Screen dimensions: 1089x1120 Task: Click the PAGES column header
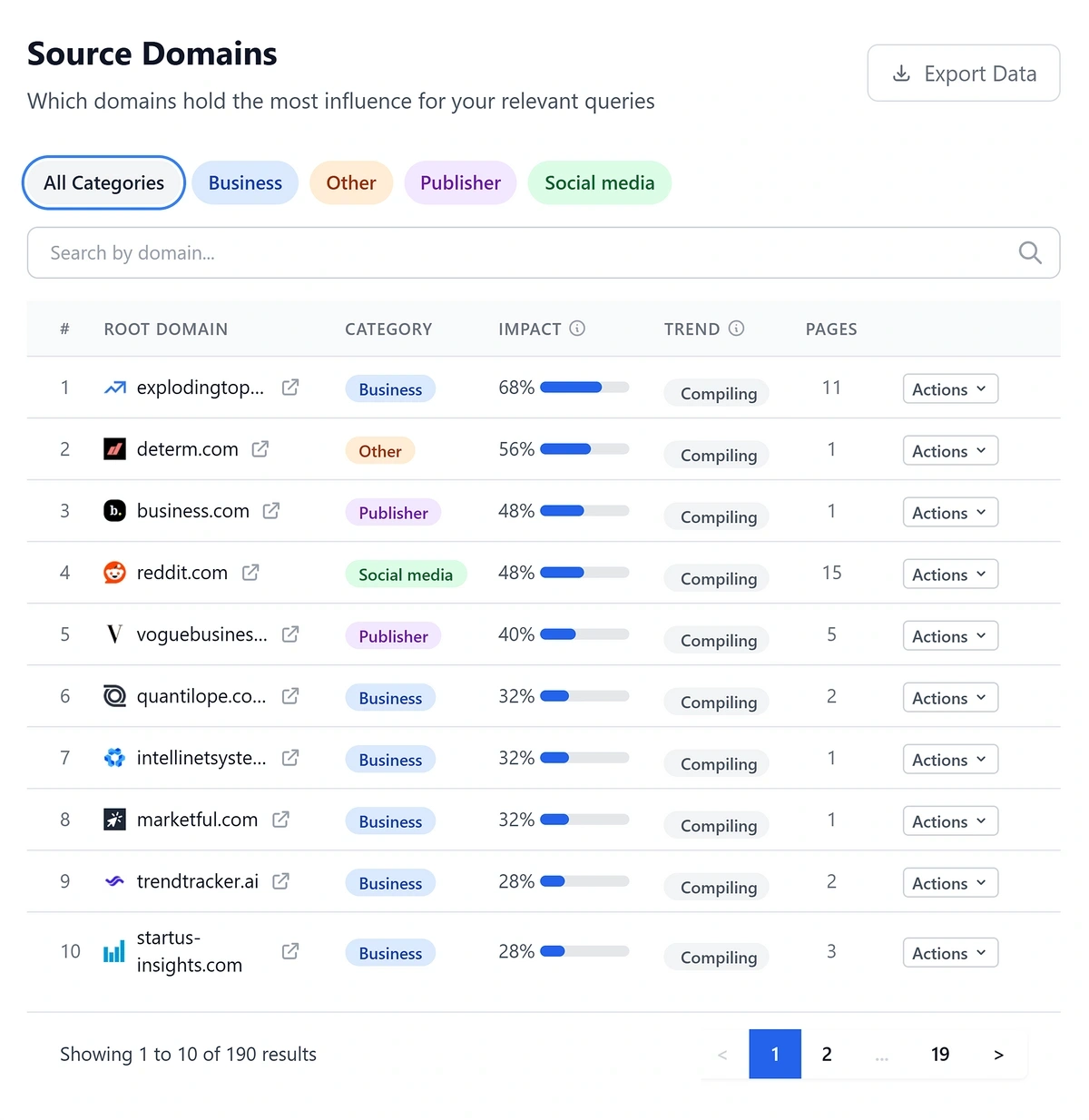831,329
